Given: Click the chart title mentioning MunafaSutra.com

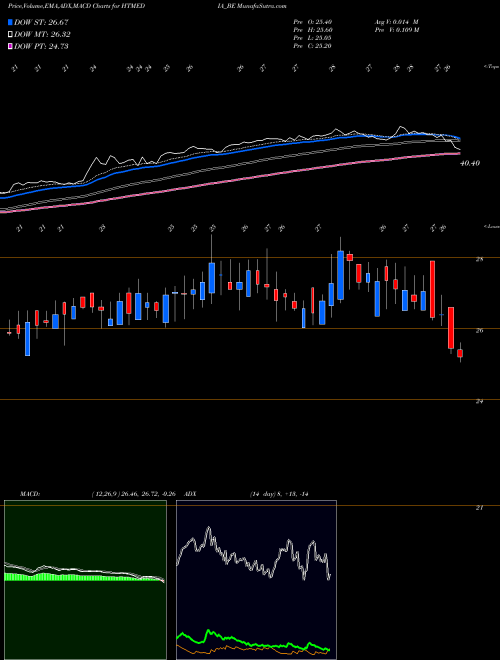Looking at the screenshot, I should click(x=147, y=6).
